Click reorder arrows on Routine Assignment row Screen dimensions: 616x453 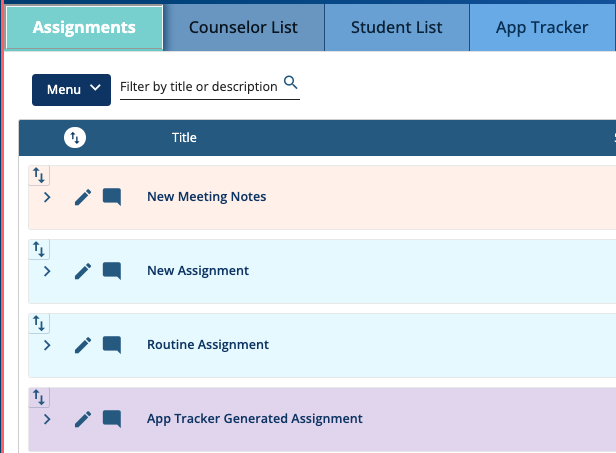tap(39, 323)
